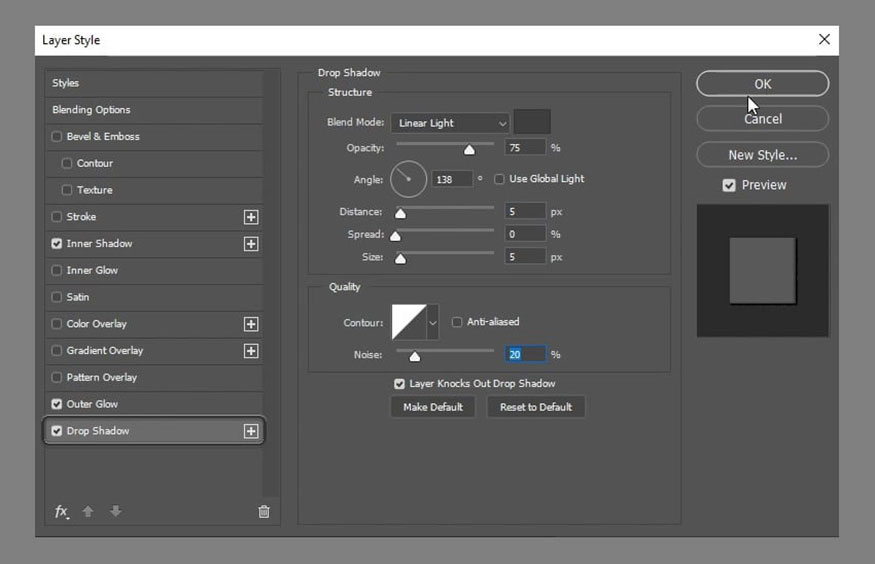The width and height of the screenshot is (875, 564).
Task: Select the Pattern Overlay effect label
Action: click(x=102, y=377)
